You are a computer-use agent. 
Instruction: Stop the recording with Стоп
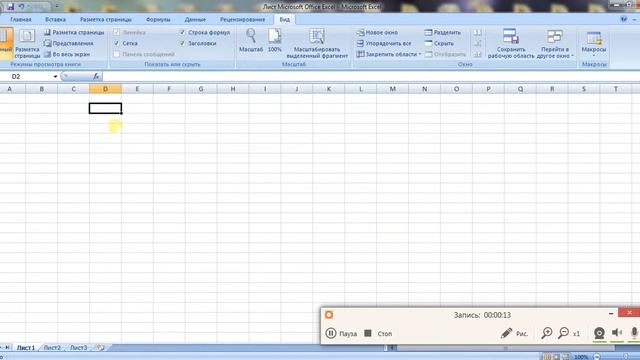(x=378, y=333)
